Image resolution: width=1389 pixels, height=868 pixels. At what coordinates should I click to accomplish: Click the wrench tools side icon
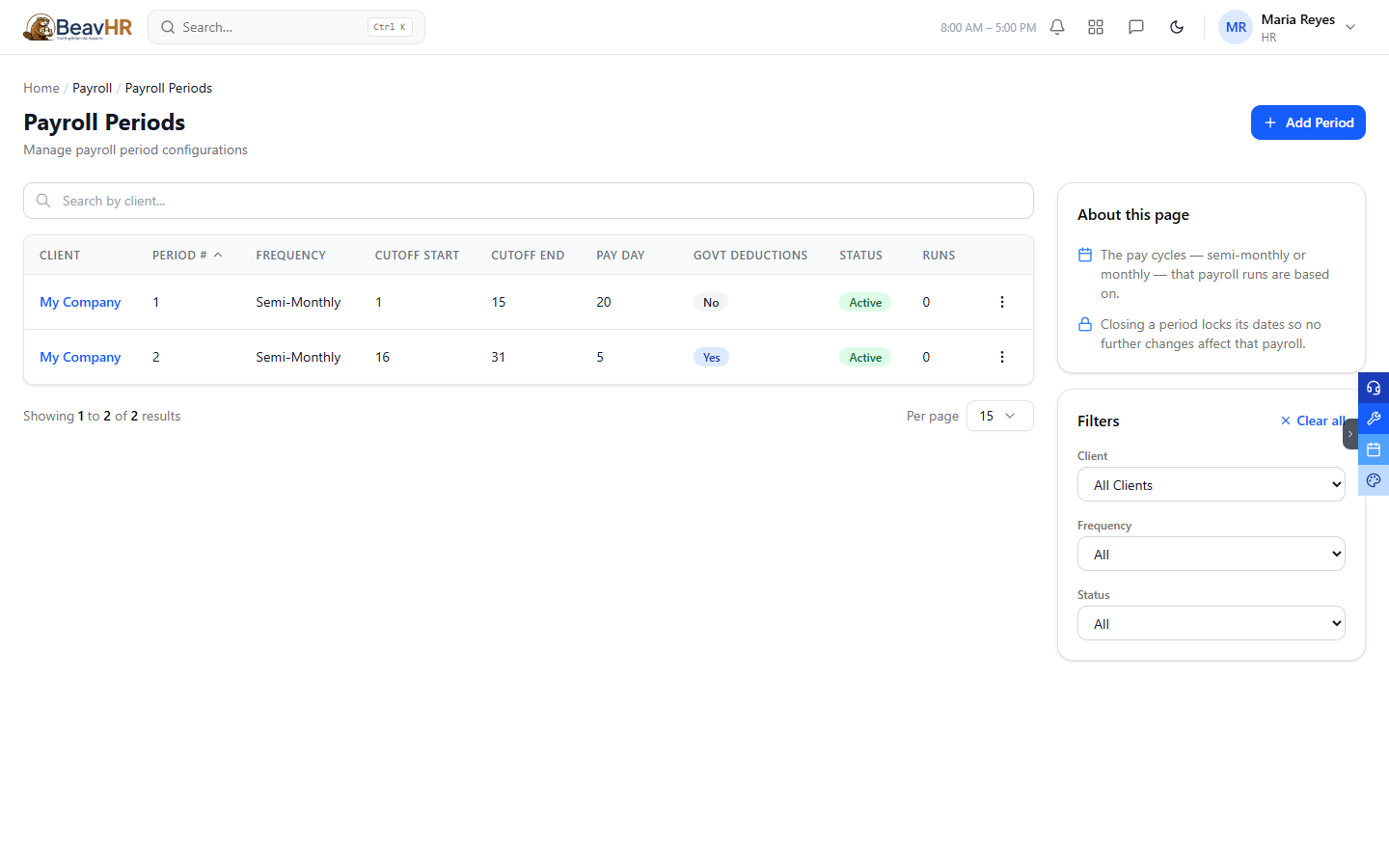(x=1374, y=419)
